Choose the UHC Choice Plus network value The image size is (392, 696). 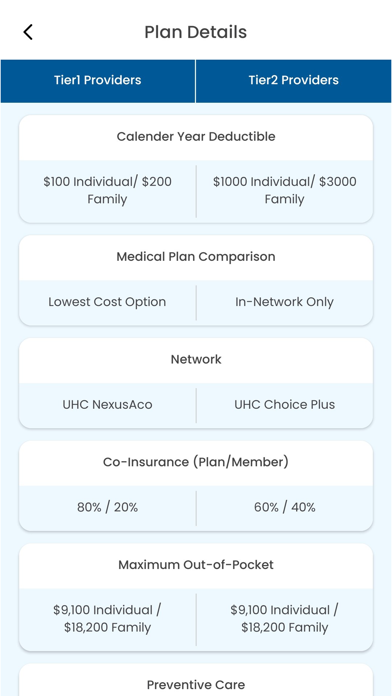point(285,405)
